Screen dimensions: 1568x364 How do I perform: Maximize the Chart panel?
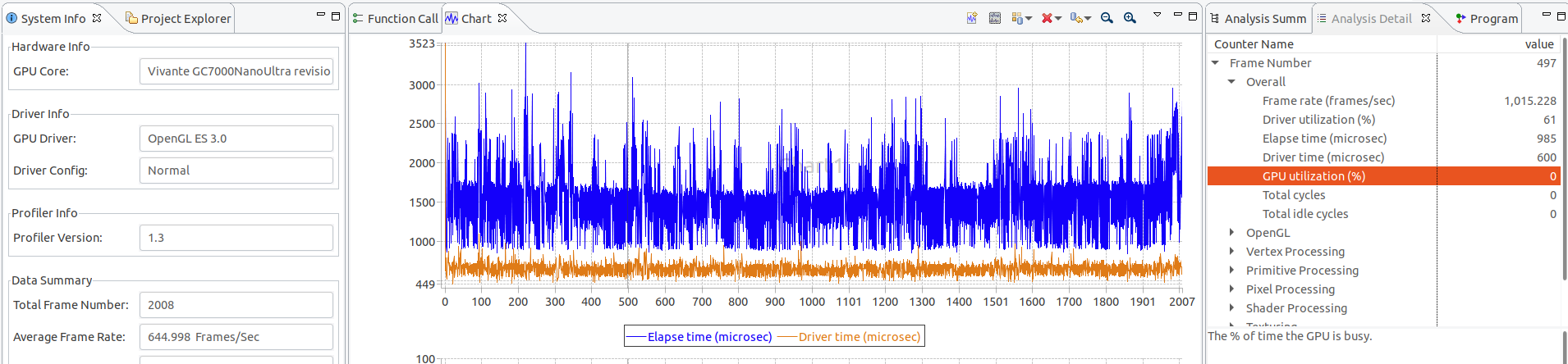pos(1192,16)
